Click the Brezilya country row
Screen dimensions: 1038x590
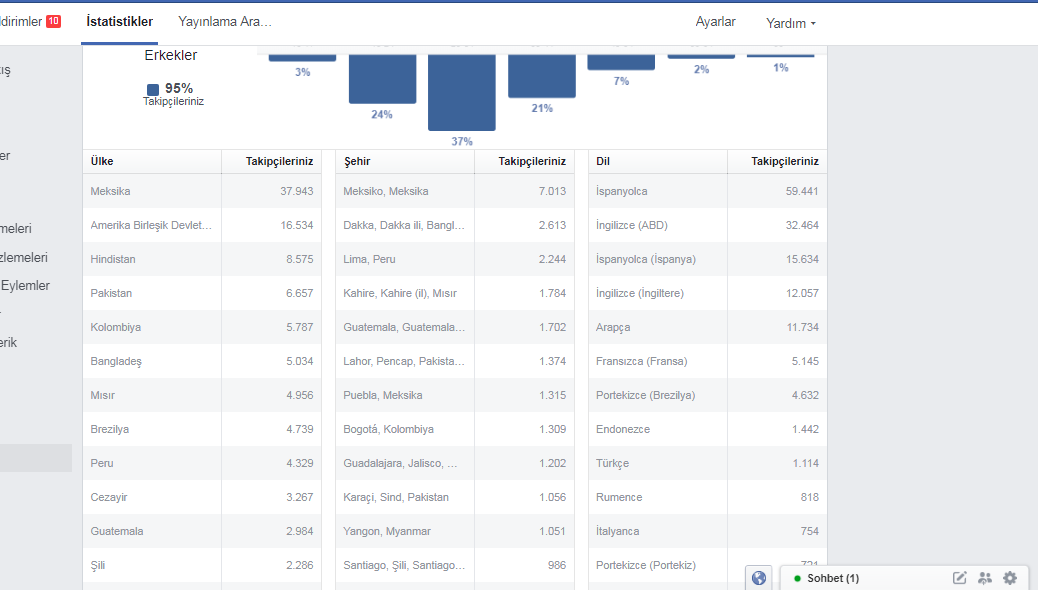202,429
